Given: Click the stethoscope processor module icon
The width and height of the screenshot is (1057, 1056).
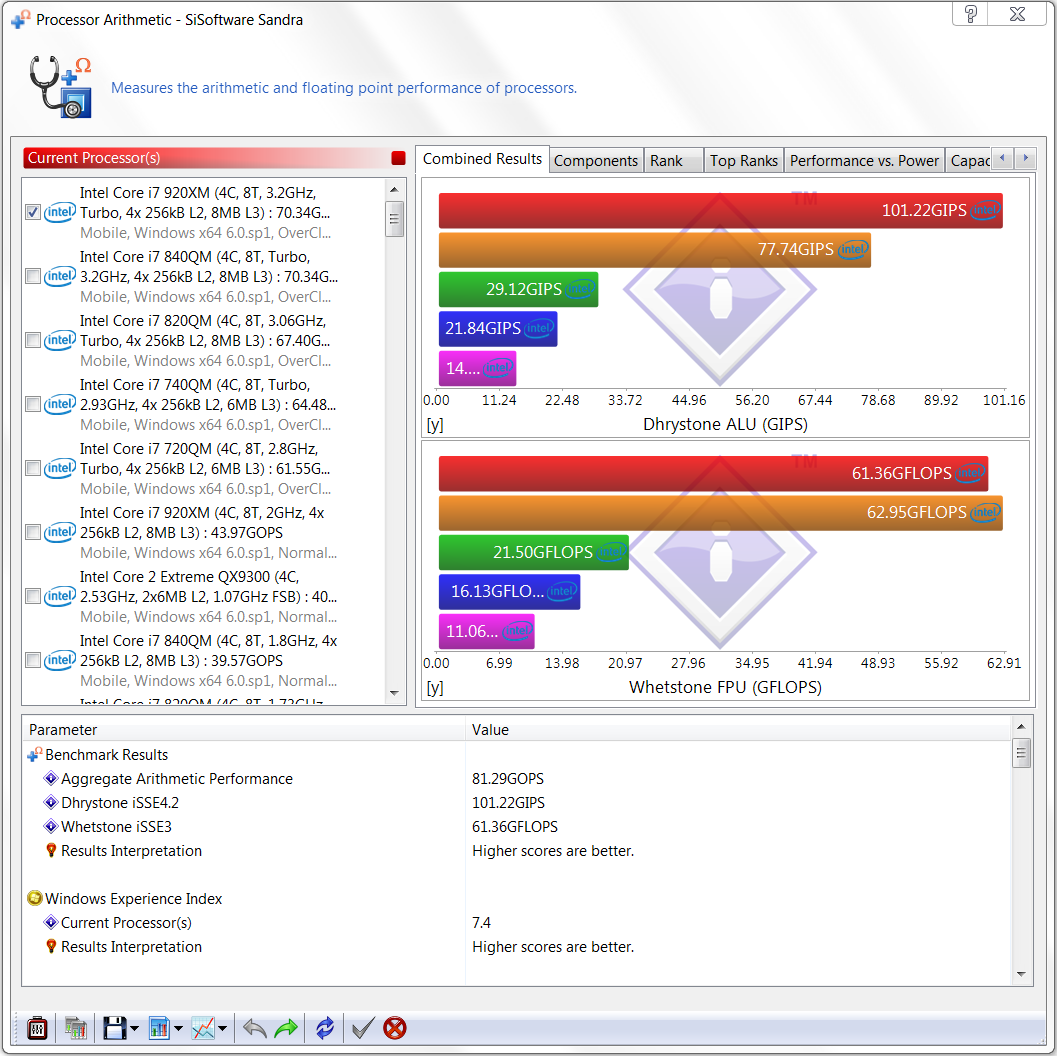Looking at the screenshot, I should [61, 87].
